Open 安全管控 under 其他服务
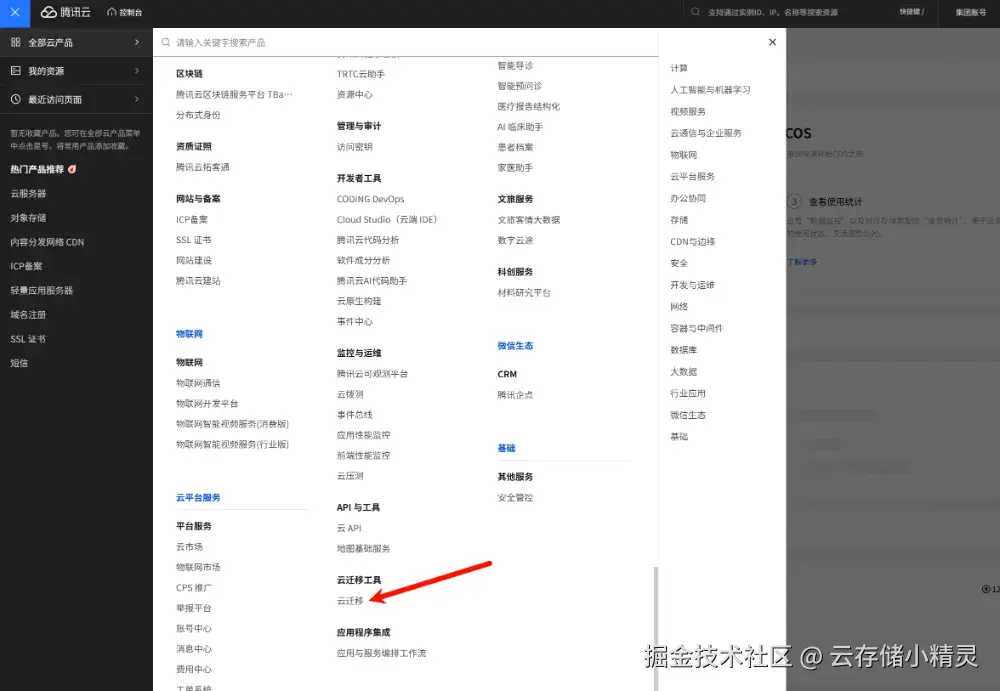The width and height of the screenshot is (1000, 691). 515,498
